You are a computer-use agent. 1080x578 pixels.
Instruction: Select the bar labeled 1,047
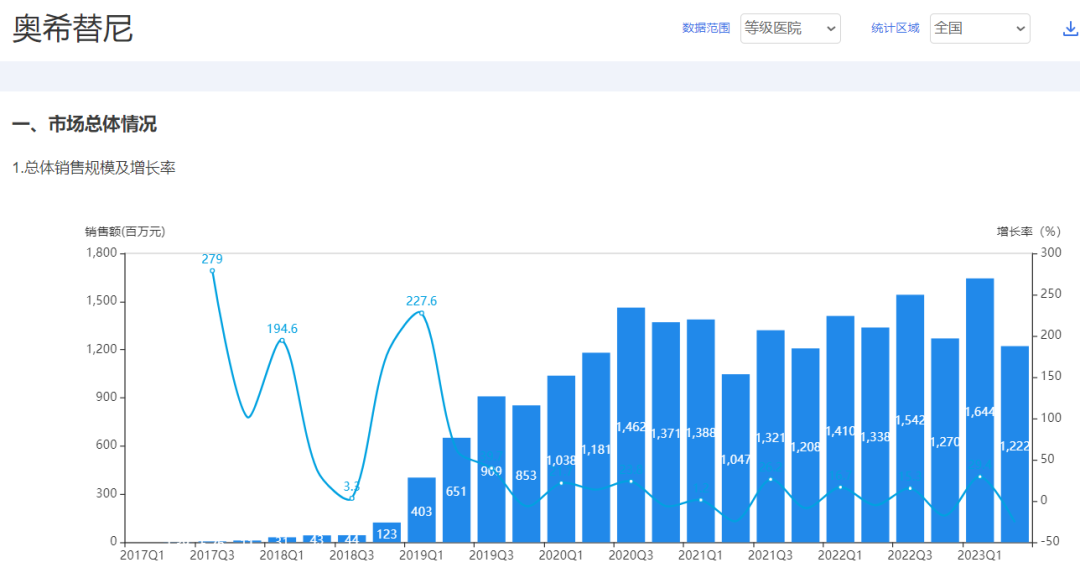coord(736,458)
